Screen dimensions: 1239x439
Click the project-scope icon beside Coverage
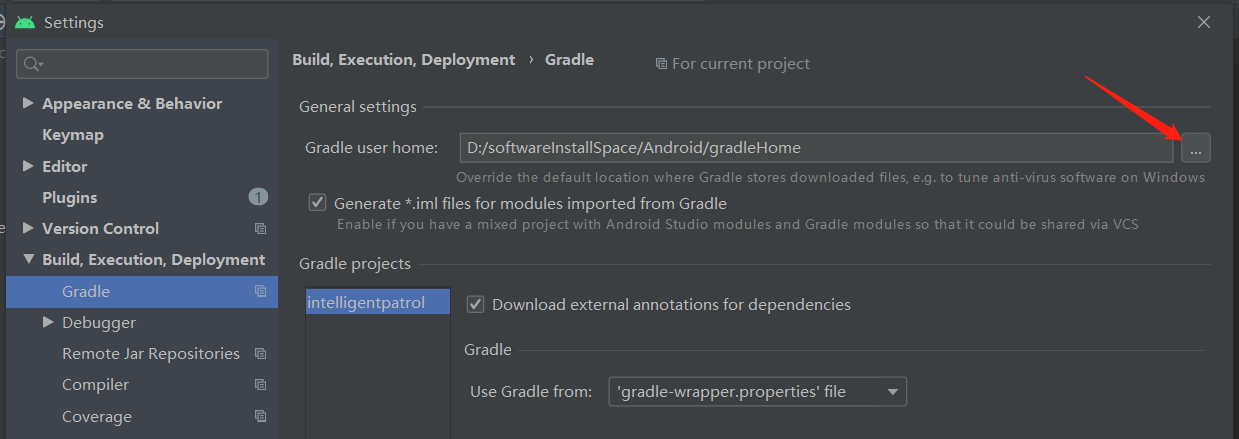point(260,416)
